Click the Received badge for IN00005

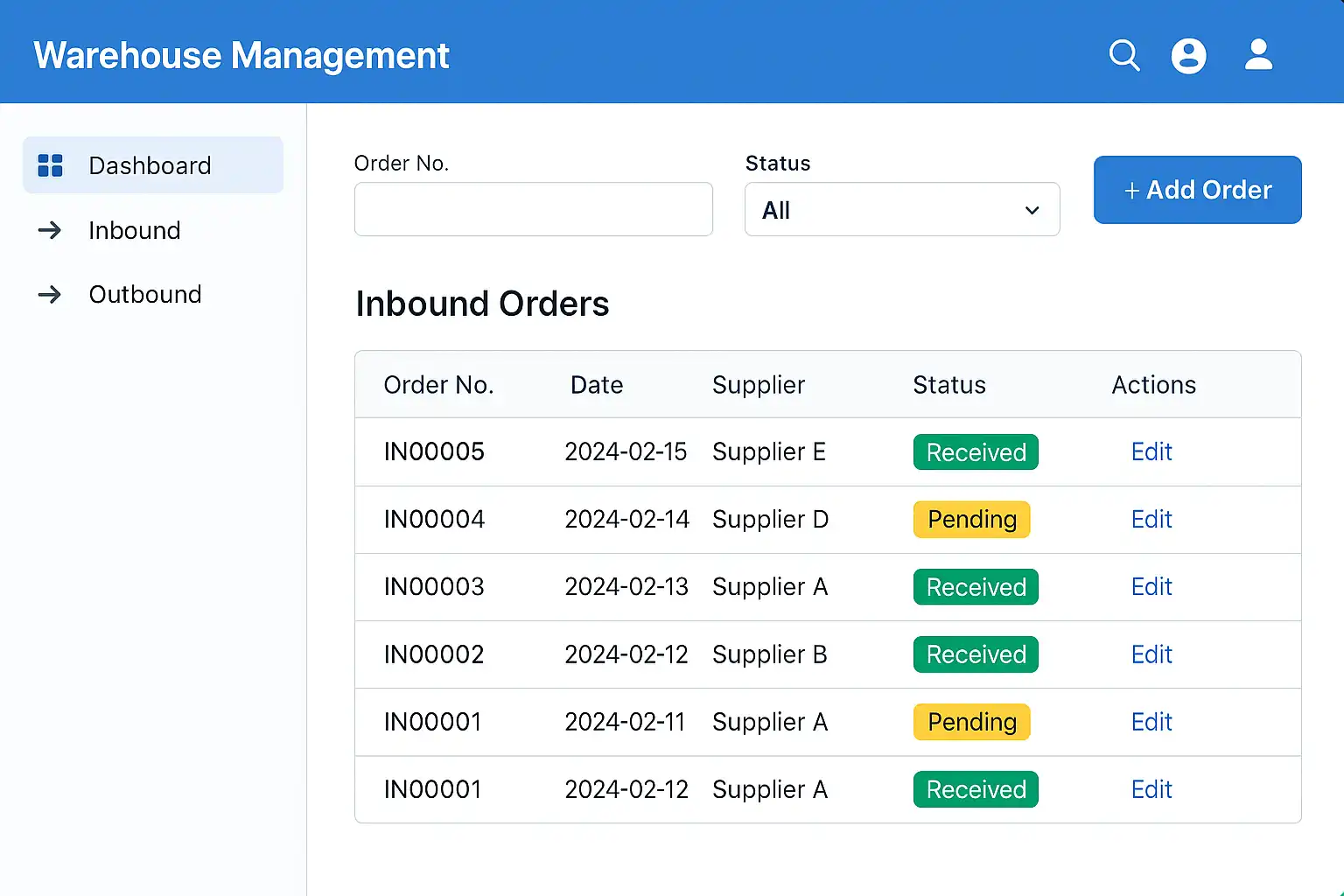point(976,452)
